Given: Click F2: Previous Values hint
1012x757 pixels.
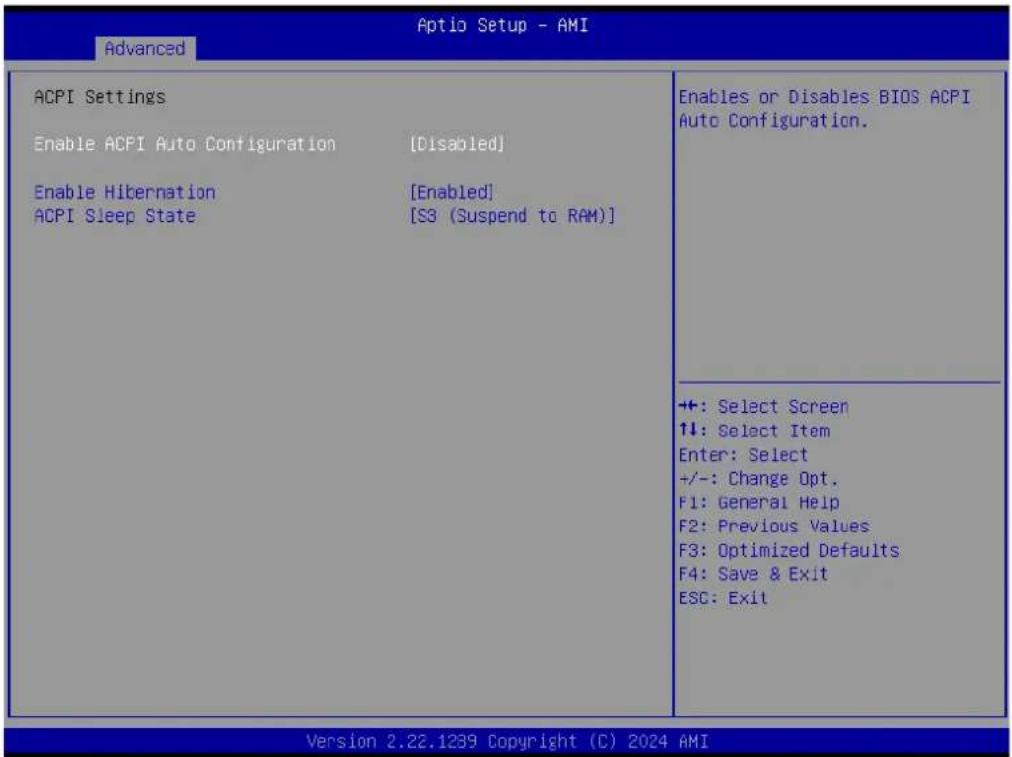Looking at the screenshot, I should point(774,526).
